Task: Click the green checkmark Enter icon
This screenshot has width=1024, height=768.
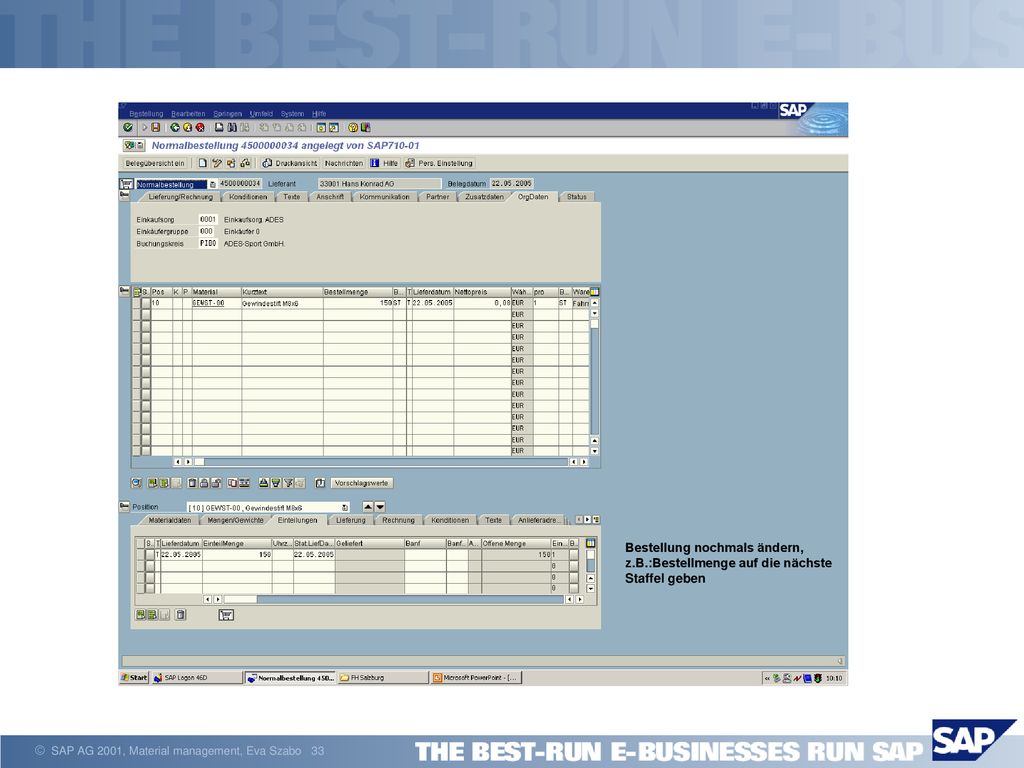Action: [128, 127]
